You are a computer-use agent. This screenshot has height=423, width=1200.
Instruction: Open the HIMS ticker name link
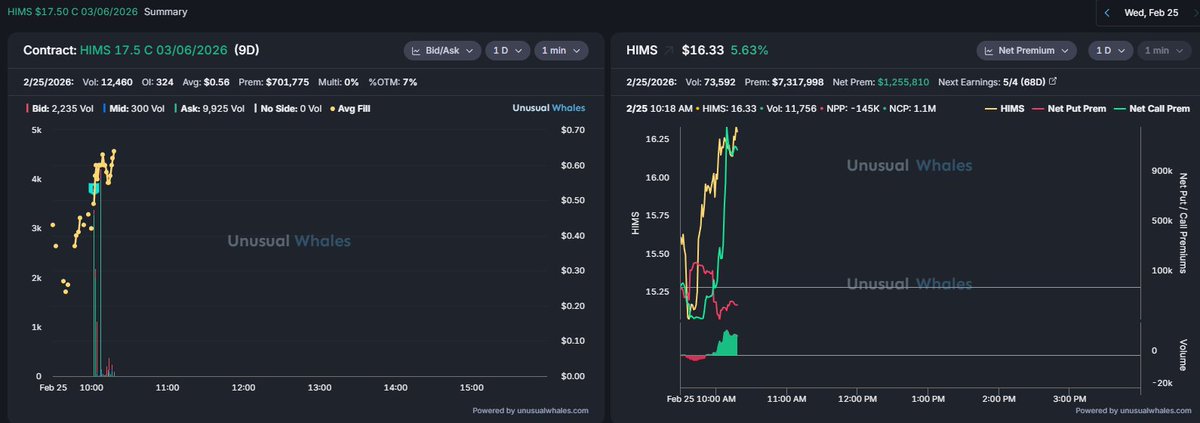[x=640, y=49]
